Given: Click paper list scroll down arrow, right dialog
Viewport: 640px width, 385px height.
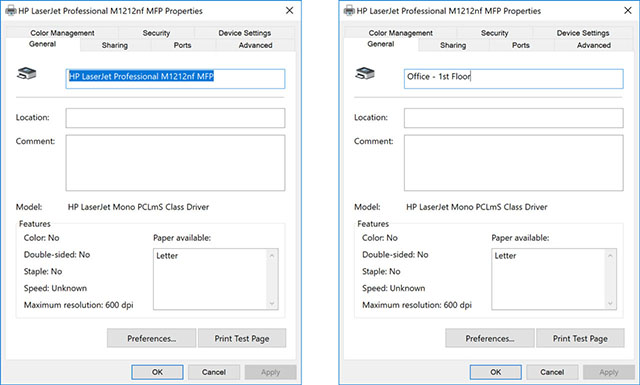Looking at the screenshot, I should [x=610, y=303].
